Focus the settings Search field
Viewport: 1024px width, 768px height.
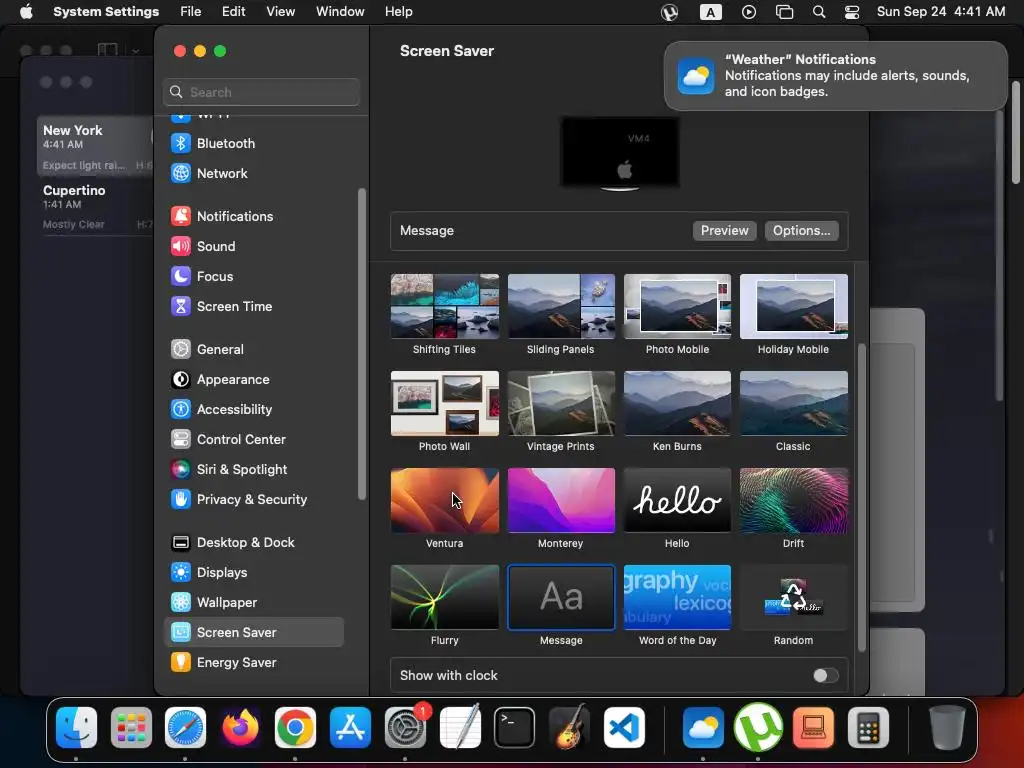(x=261, y=92)
